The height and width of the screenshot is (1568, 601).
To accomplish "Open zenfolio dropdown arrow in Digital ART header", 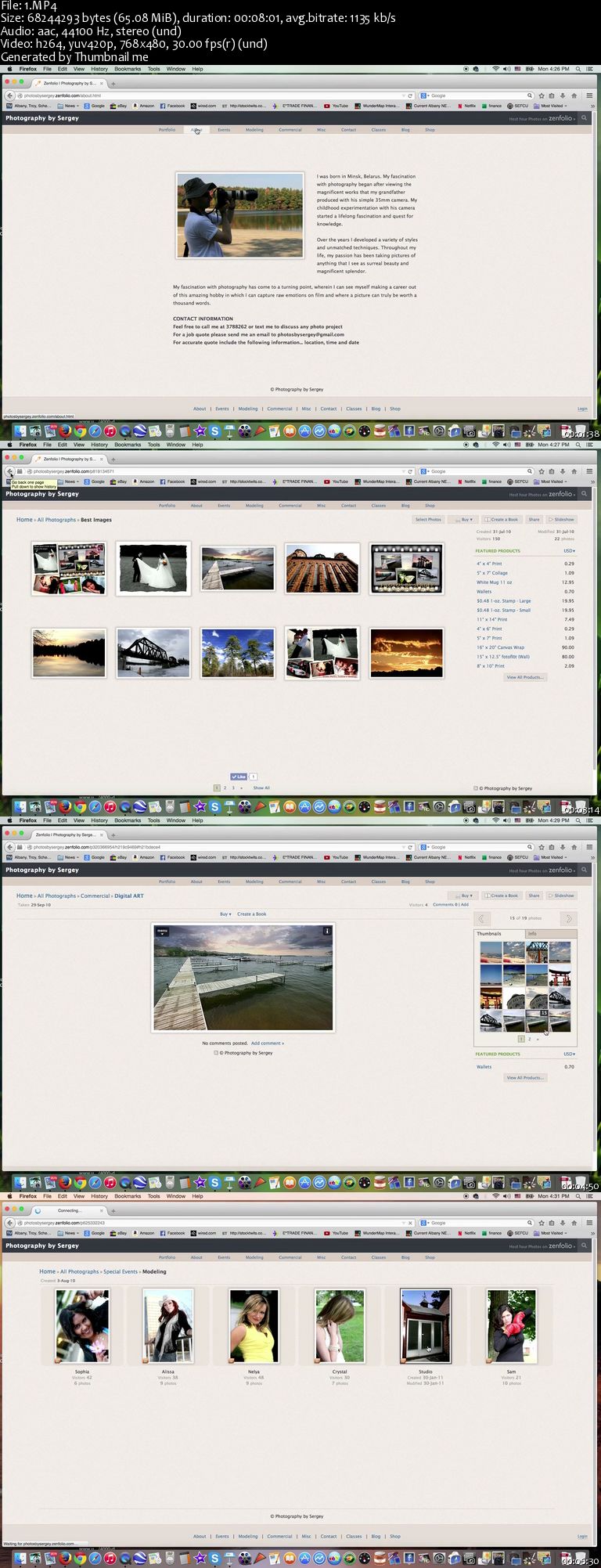I will (574, 870).
